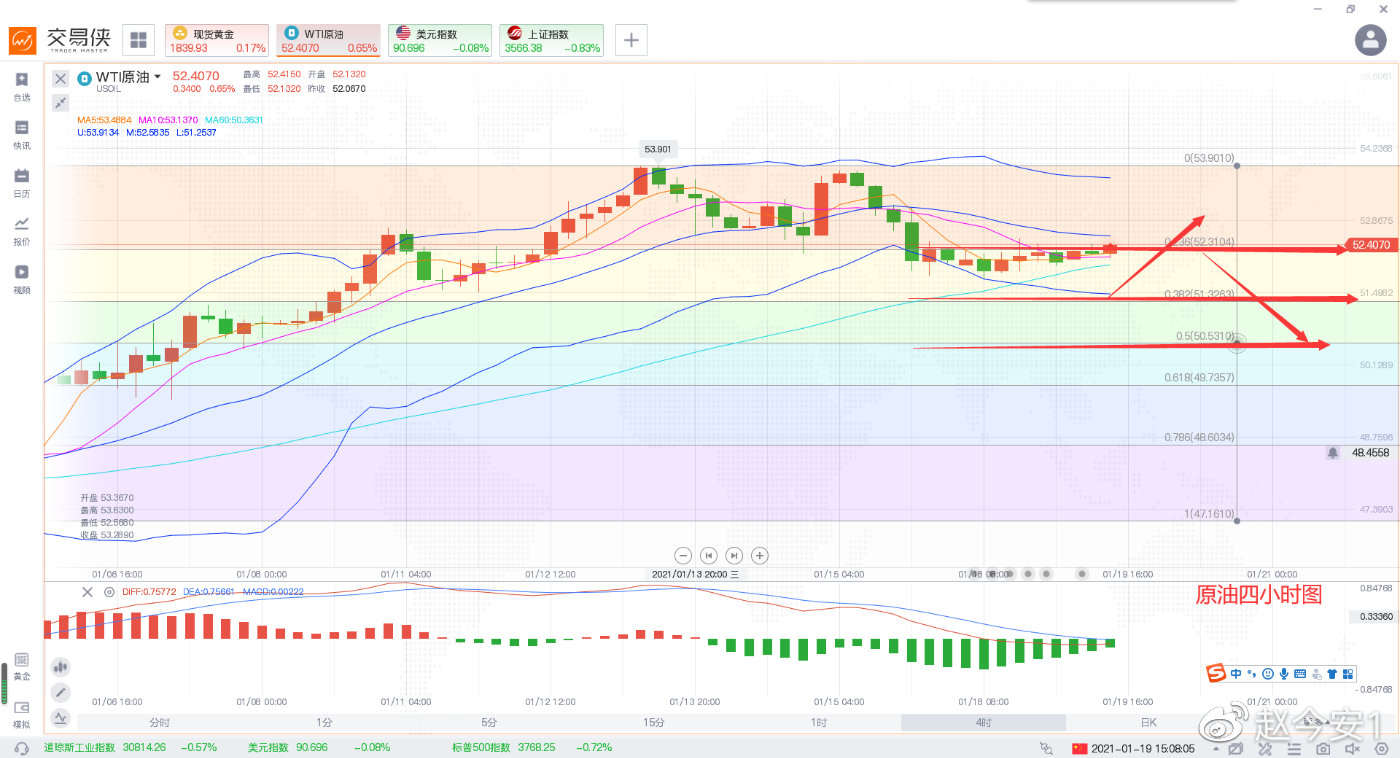Click the DIFF:0.75772 indicator label
The image size is (1400, 758).
pyautogui.click(x=149, y=592)
